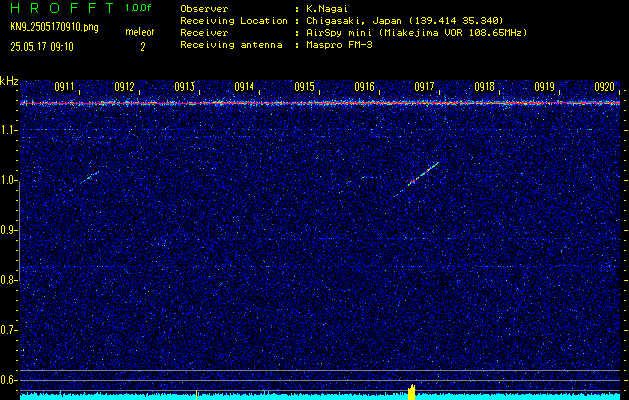629x400 pixels.
Task: Click the meteor count label
Action: click(x=140, y=32)
